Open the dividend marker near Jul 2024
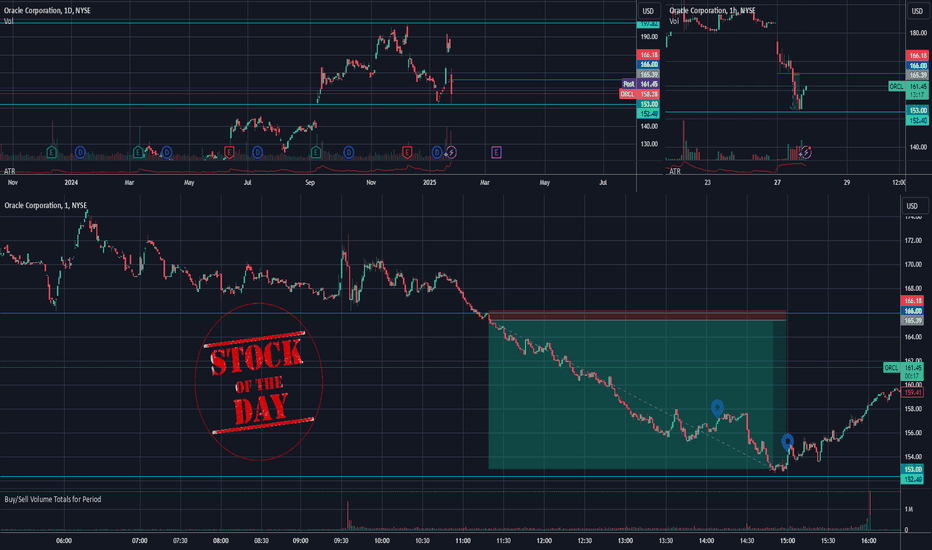Screen dimensions: 932x550 257,152
